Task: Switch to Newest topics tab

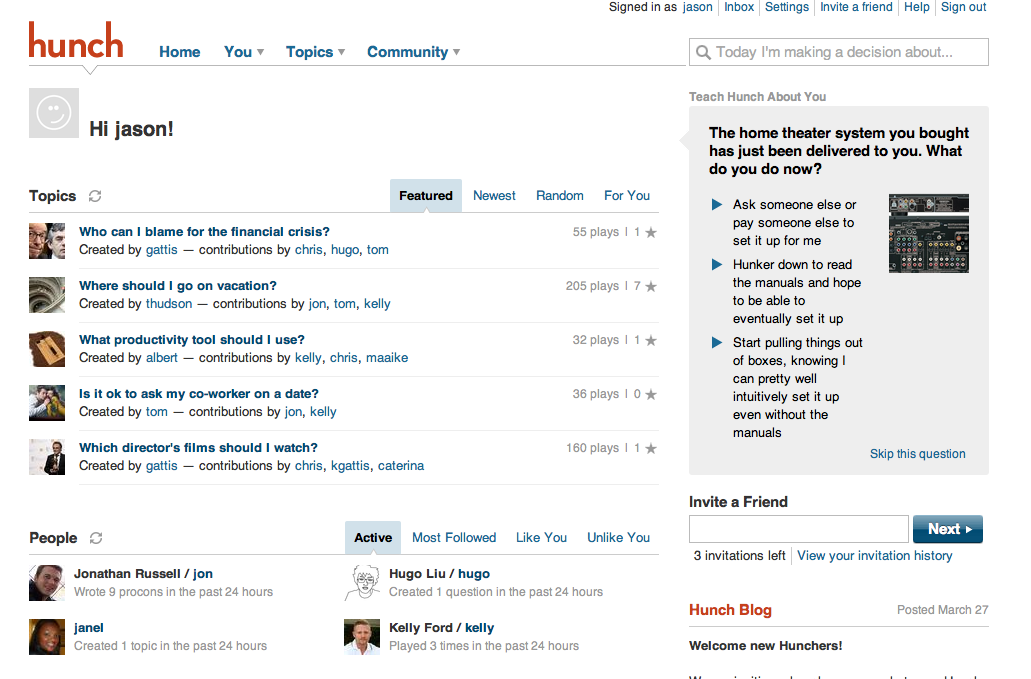Action: point(494,195)
